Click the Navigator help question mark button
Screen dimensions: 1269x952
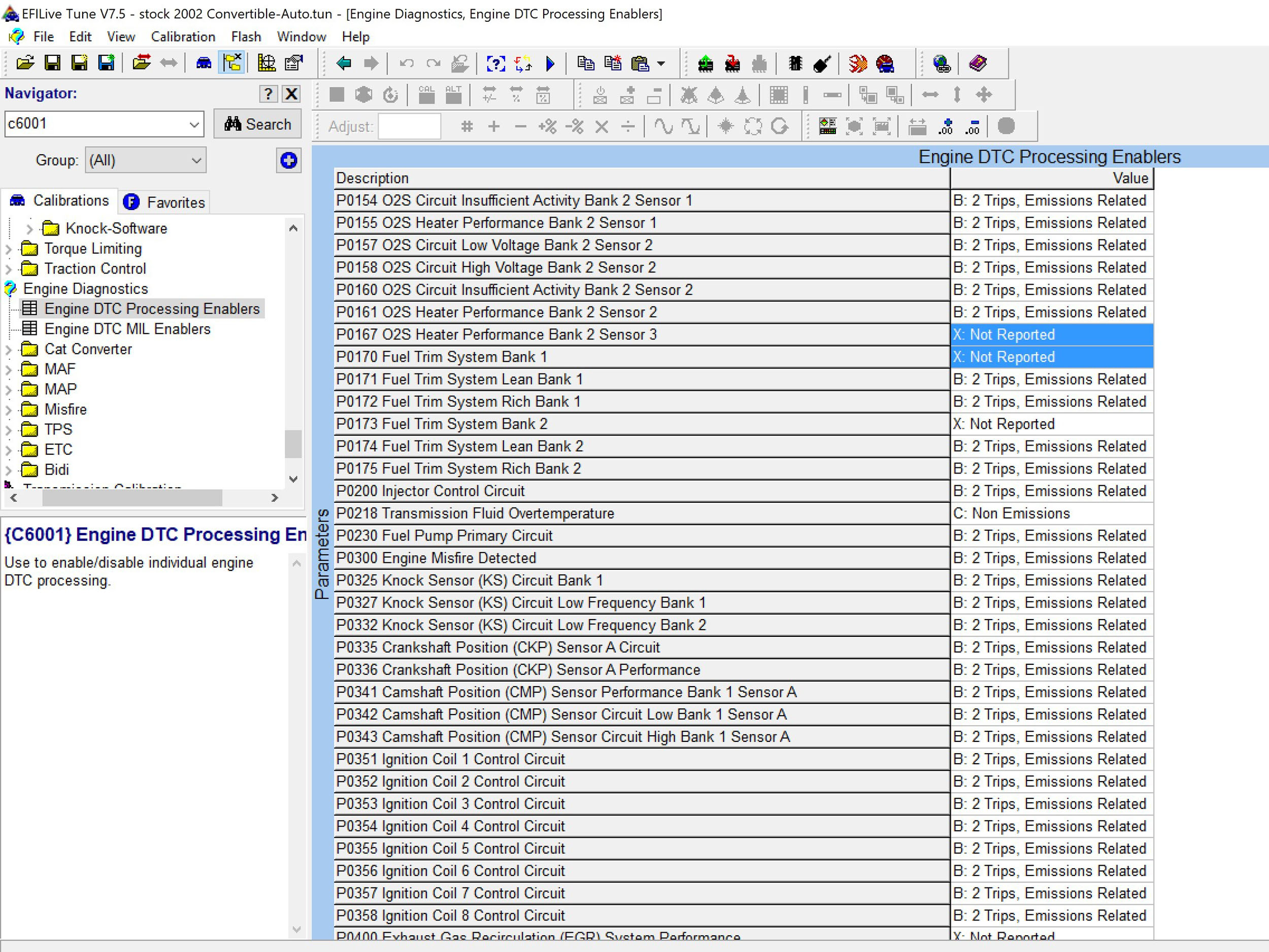pos(268,93)
